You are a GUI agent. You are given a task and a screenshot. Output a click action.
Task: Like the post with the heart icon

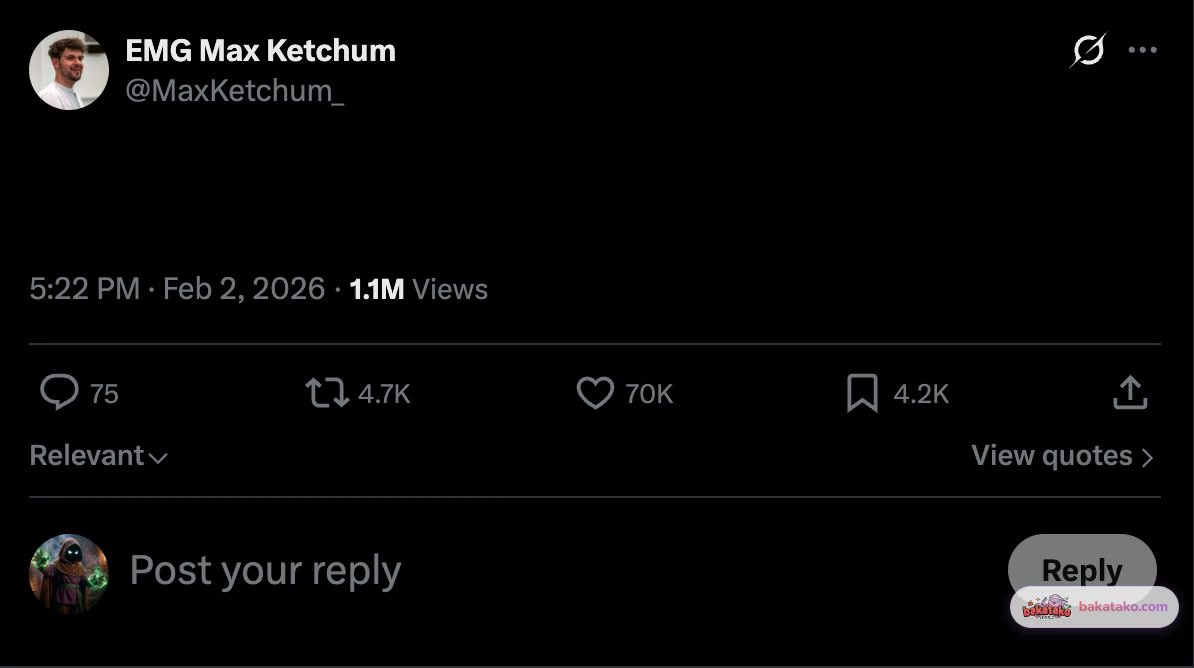tap(595, 393)
